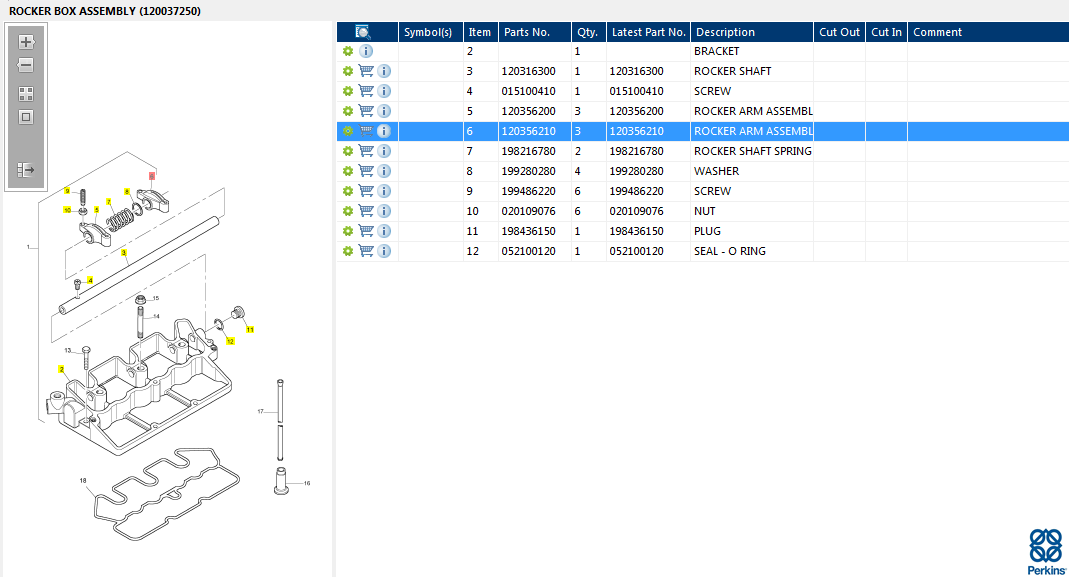Click the list-with-arrow icon in diagram toolbar
This screenshot has width=1069, height=577.
[26, 170]
